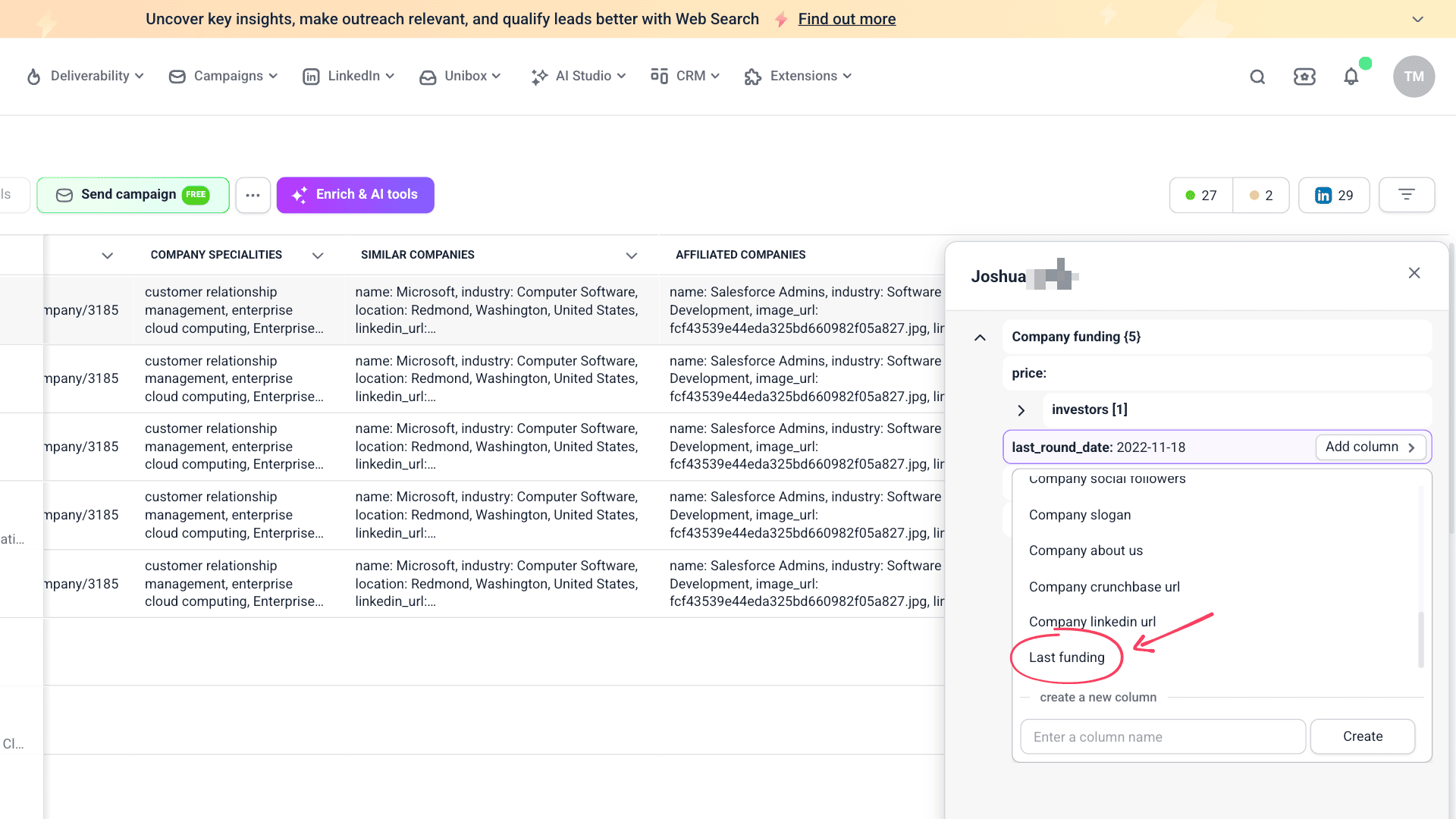This screenshot has width=1456, height=819.
Task: Open the search icon in top bar
Action: [1257, 77]
